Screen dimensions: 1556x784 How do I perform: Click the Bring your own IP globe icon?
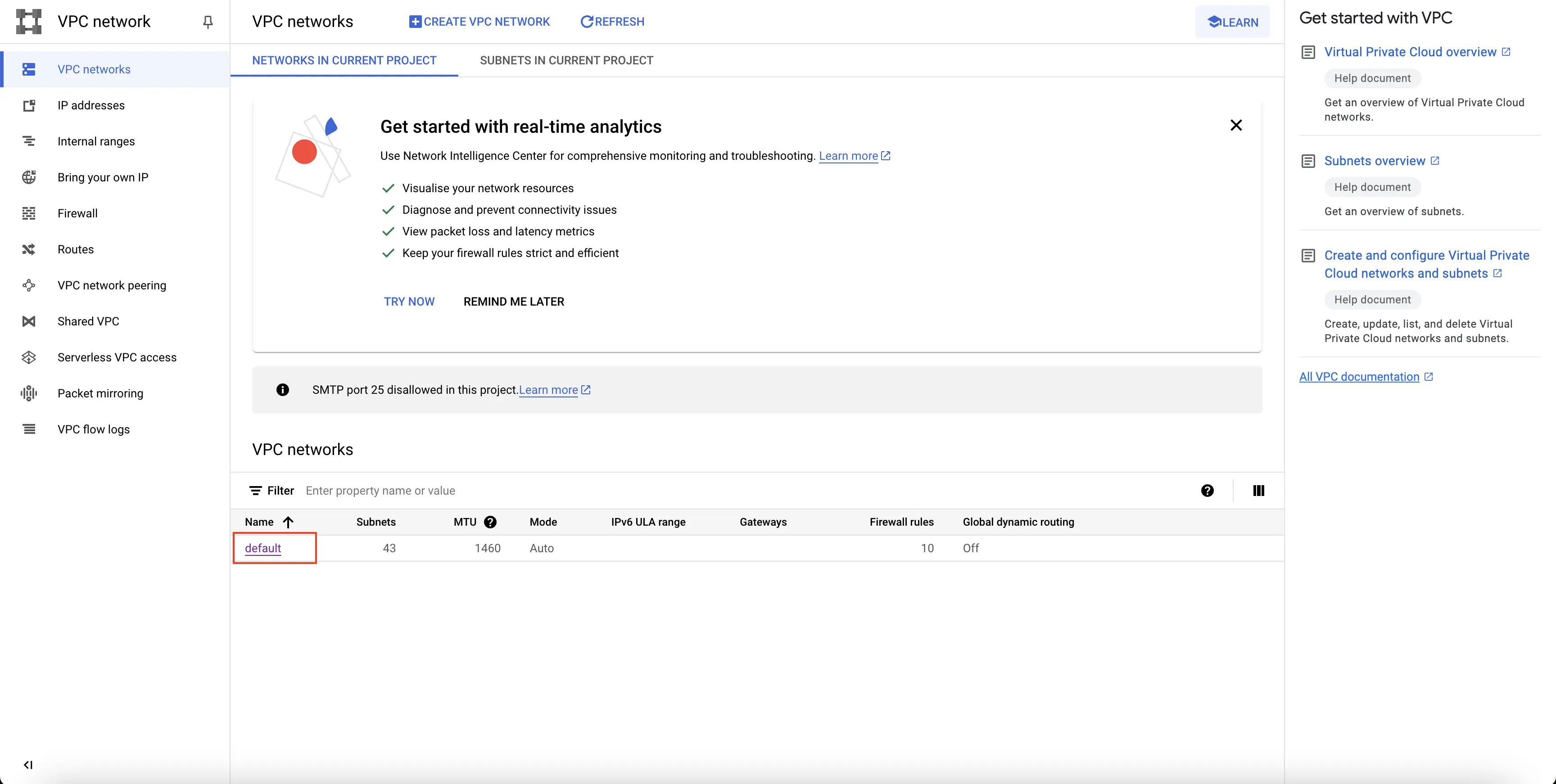coord(28,177)
